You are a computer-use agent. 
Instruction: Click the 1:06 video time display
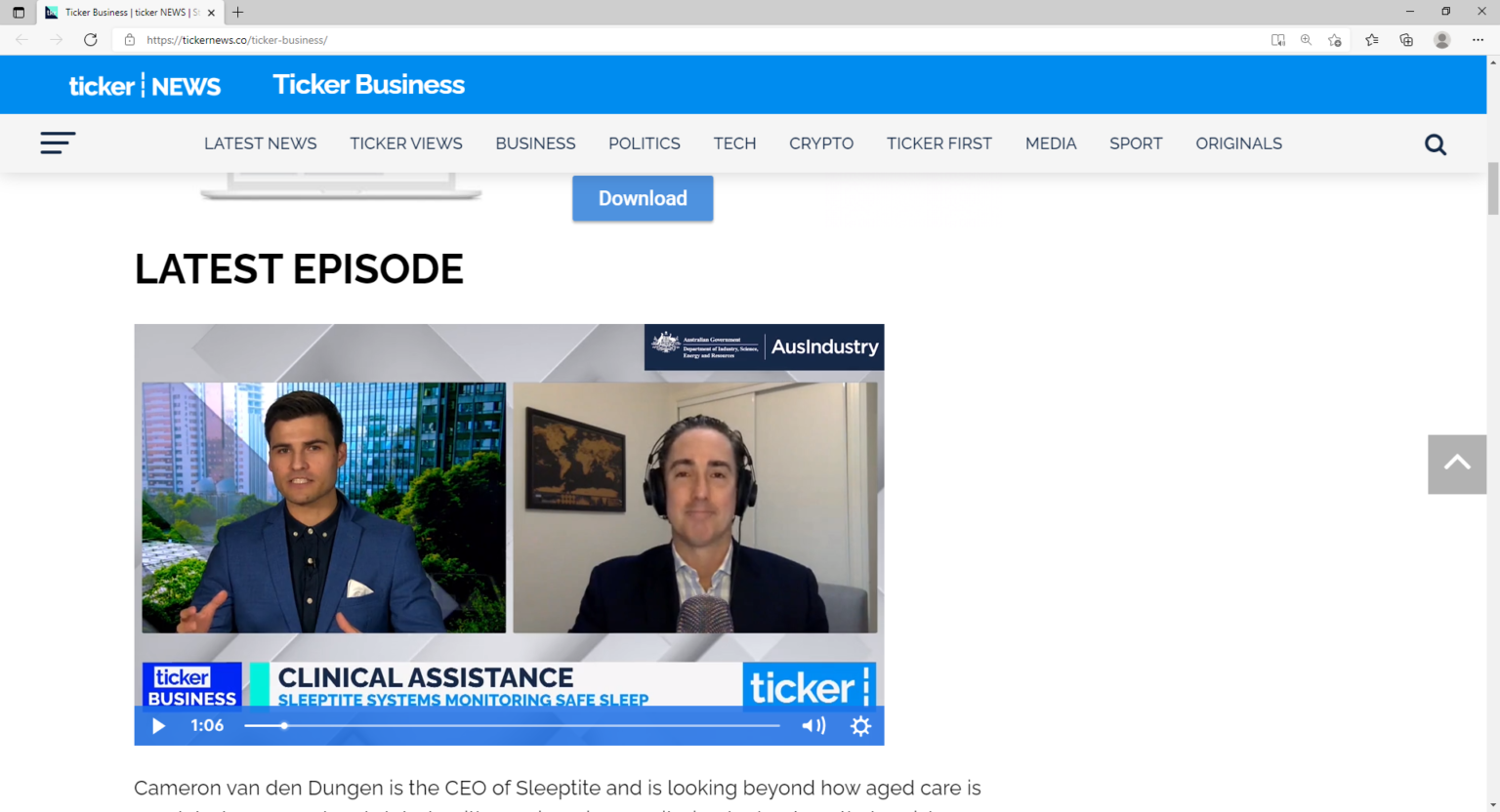point(207,726)
